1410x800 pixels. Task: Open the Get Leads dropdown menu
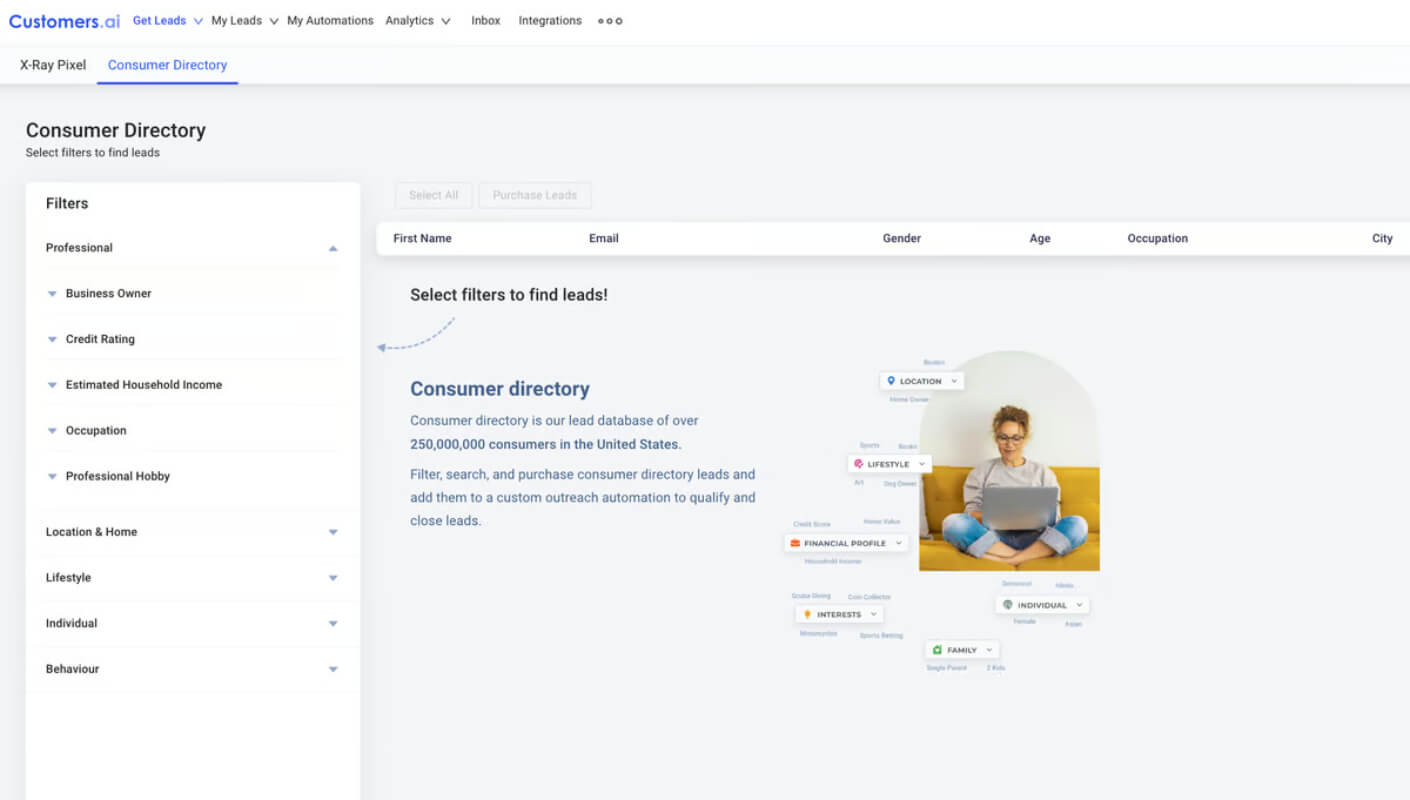click(x=168, y=21)
